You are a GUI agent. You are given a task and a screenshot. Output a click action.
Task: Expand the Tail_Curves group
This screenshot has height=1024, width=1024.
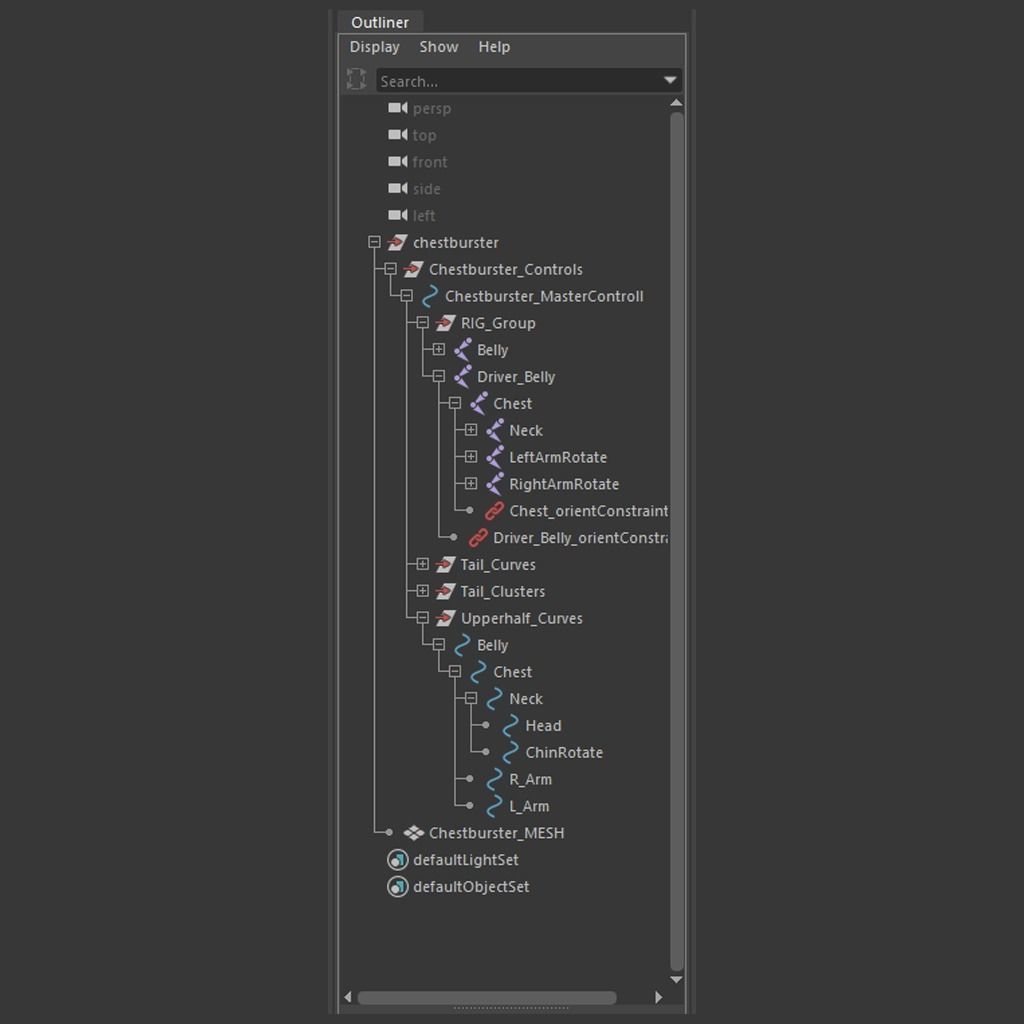pyautogui.click(x=422, y=565)
